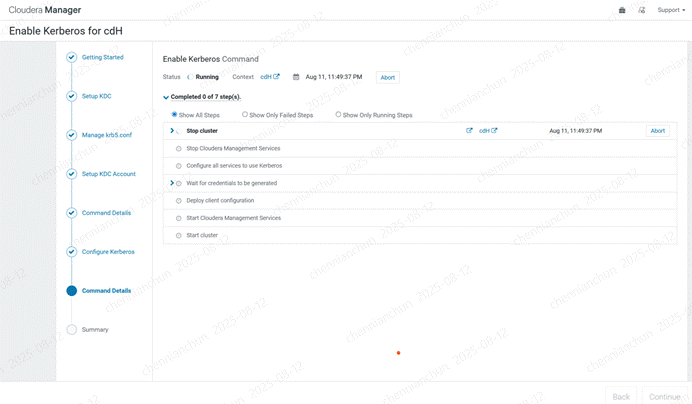Collapse the Completed 0 of 7 steps section
Viewport: 692px width, 404px height.
[166, 97]
